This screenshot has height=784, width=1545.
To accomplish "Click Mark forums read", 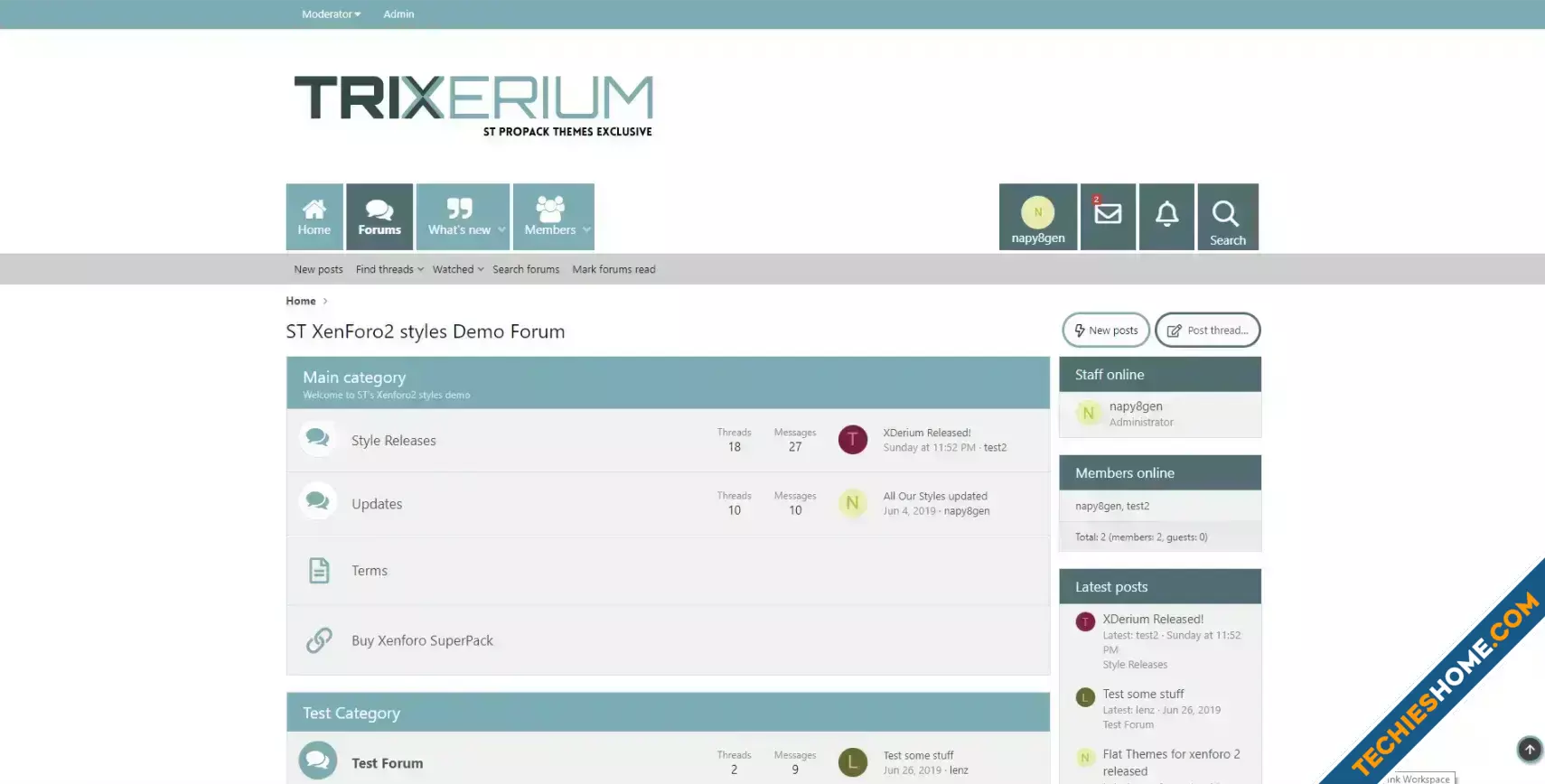I will (613, 269).
